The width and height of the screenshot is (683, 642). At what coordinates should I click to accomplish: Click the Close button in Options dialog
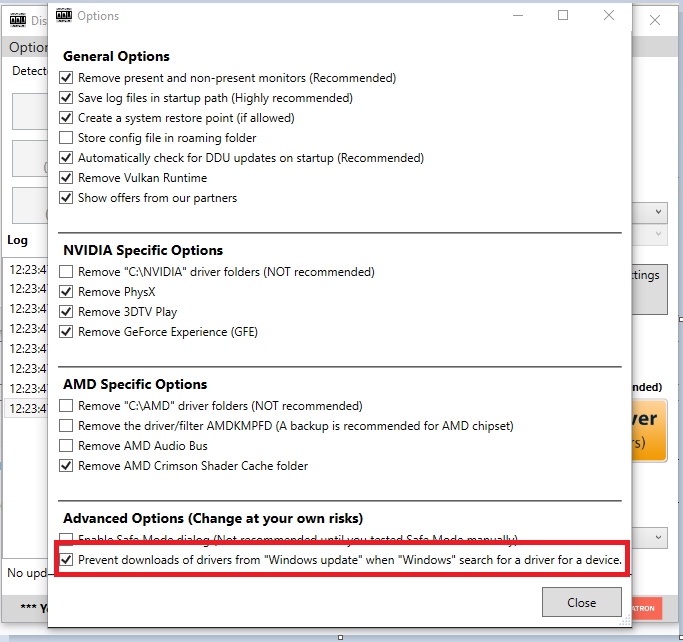(x=582, y=602)
